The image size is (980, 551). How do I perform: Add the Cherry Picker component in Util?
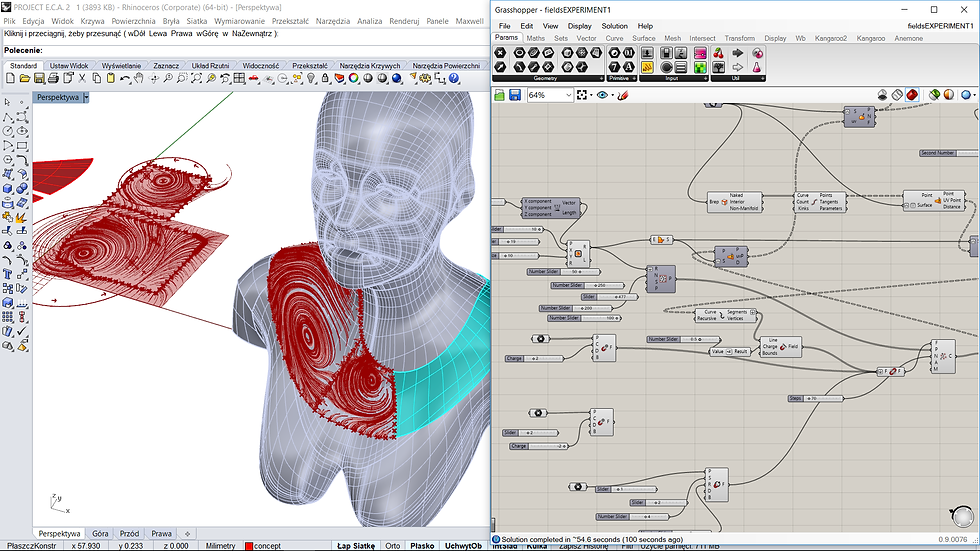click(x=719, y=53)
